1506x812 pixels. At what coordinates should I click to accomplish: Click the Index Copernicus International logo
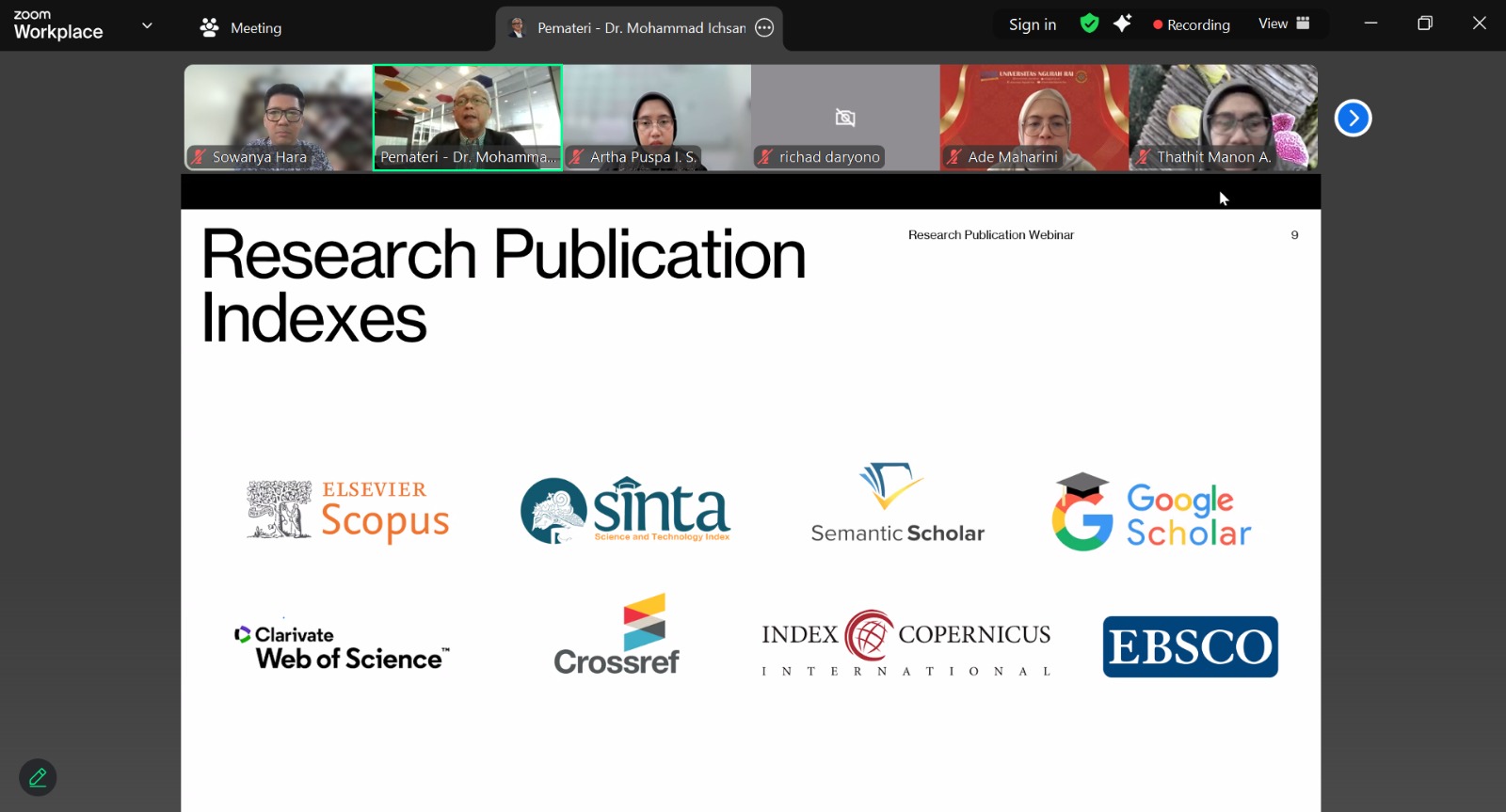906,644
